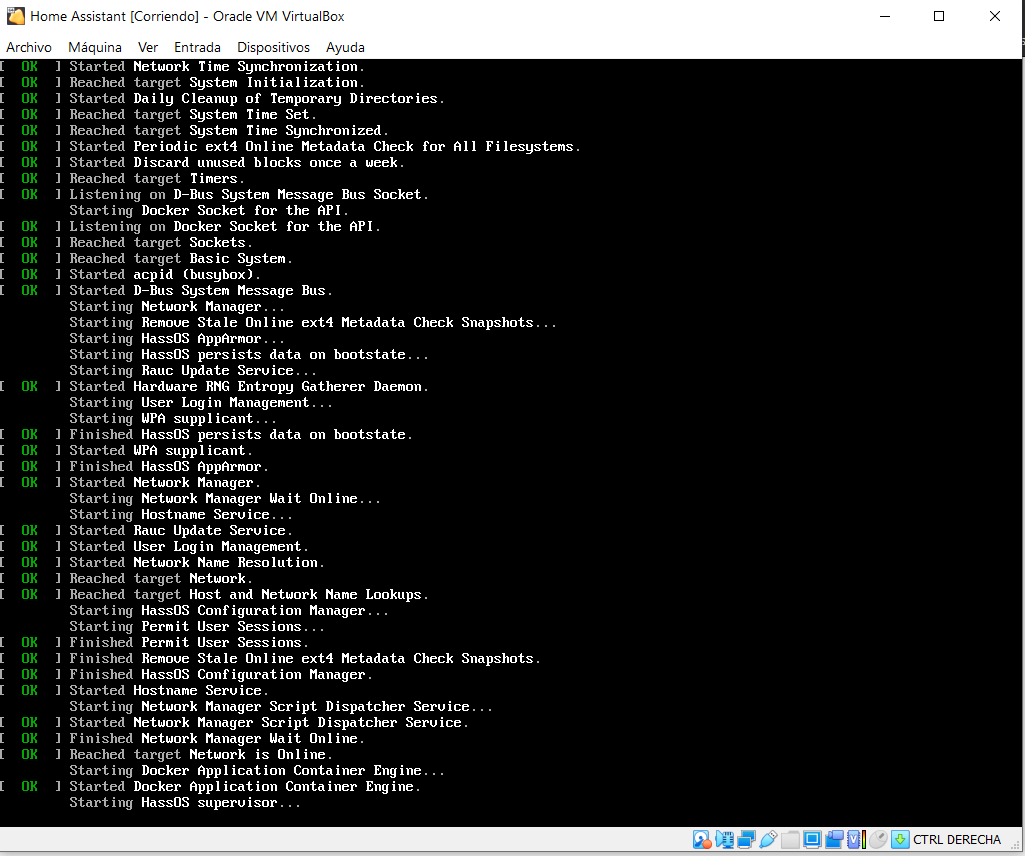Open the USB devices status icon
1025x856 pixels.
[768, 840]
